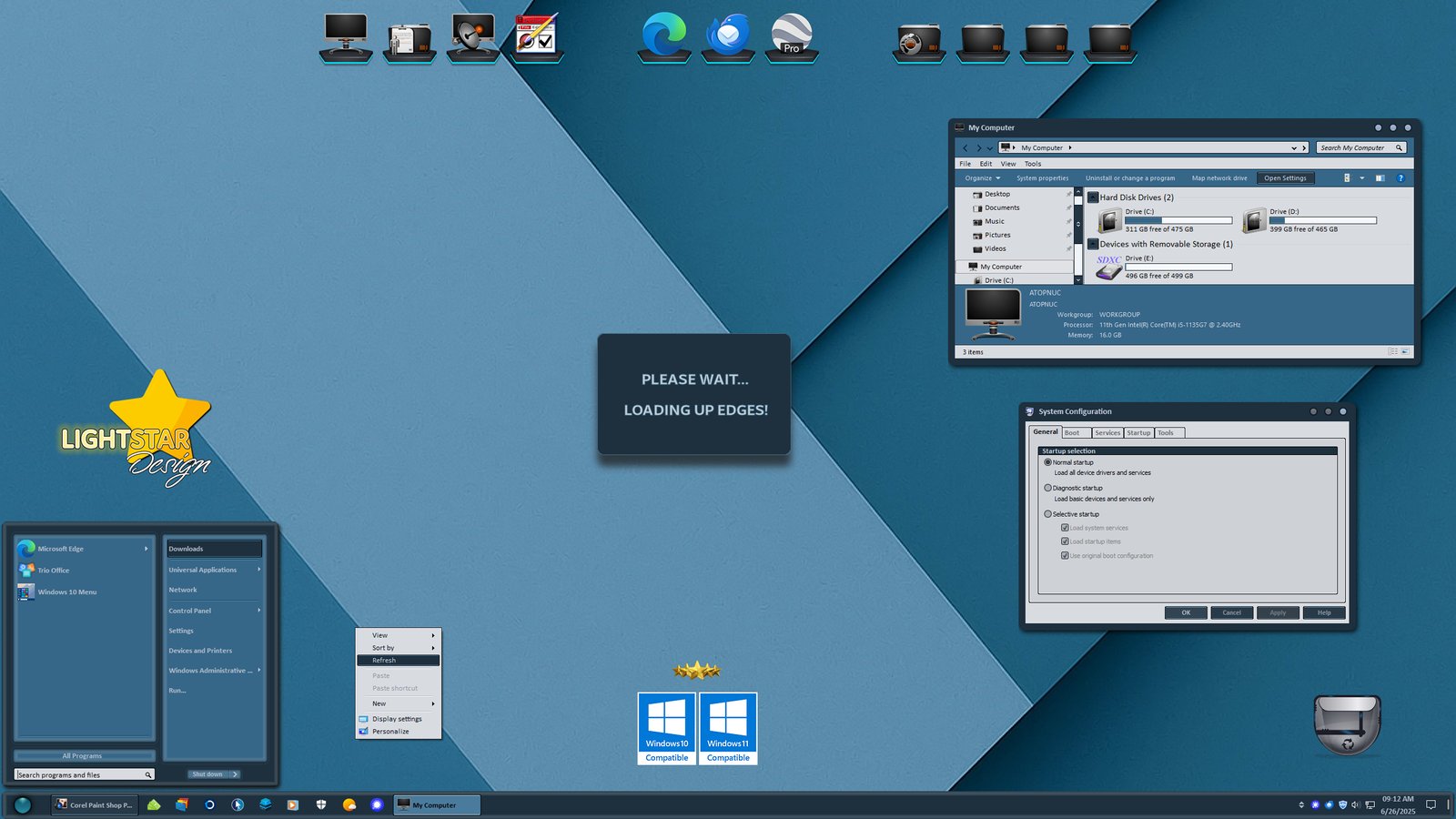Click the back arrow in My Computer
Image resolution: width=1456 pixels, height=819 pixels.
pyautogui.click(x=966, y=147)
